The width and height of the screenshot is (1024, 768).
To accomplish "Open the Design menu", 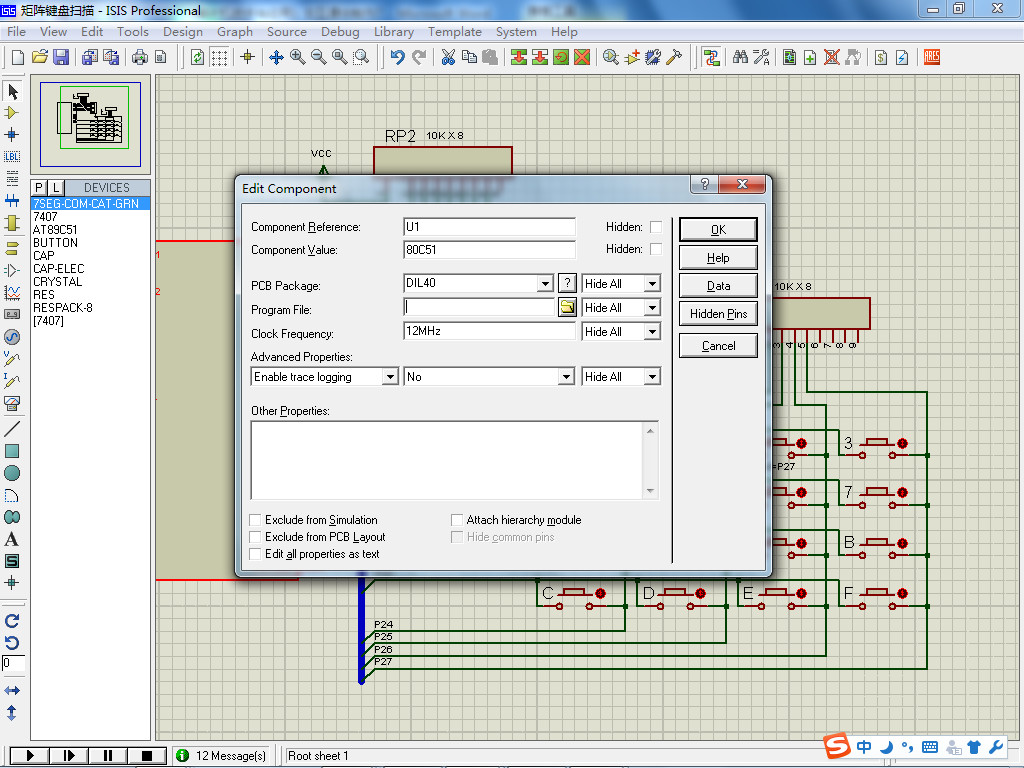I will [183, 31].
